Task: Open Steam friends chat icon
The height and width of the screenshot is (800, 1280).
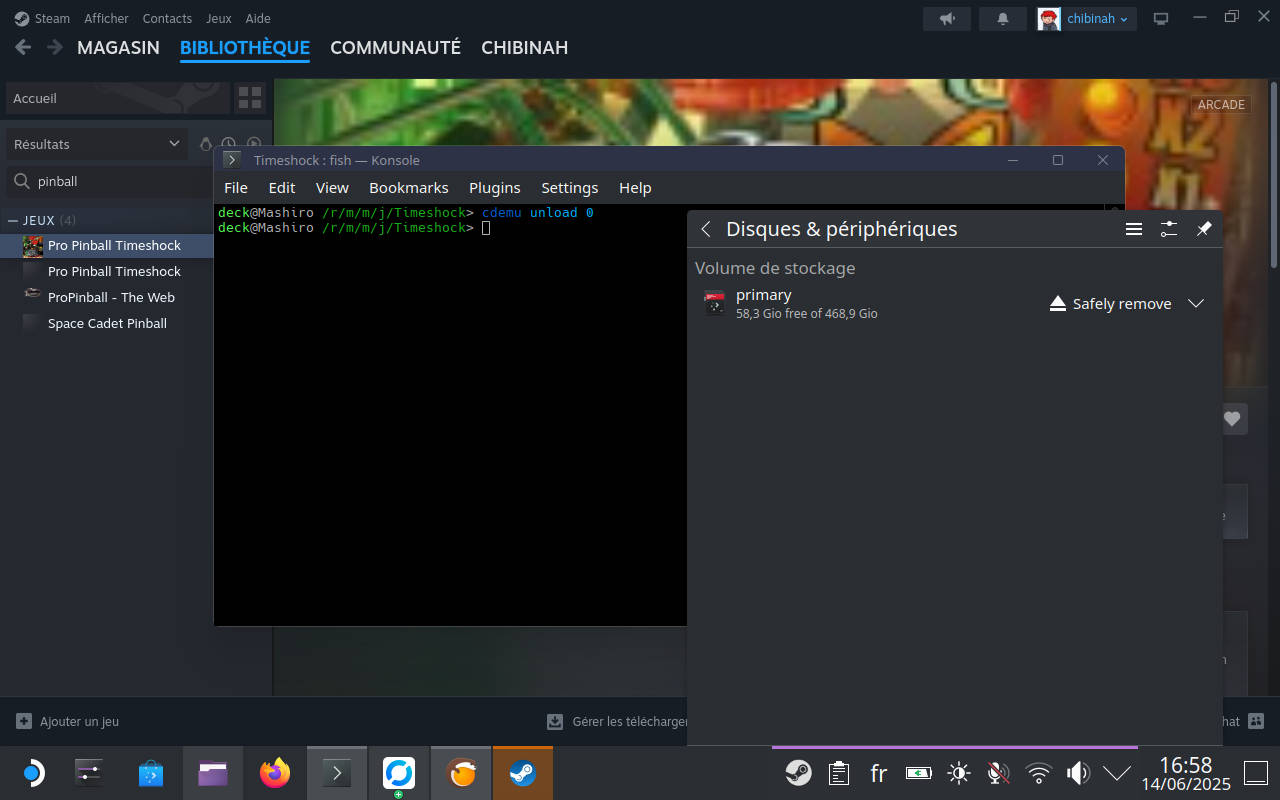Action: [1257, 721]
